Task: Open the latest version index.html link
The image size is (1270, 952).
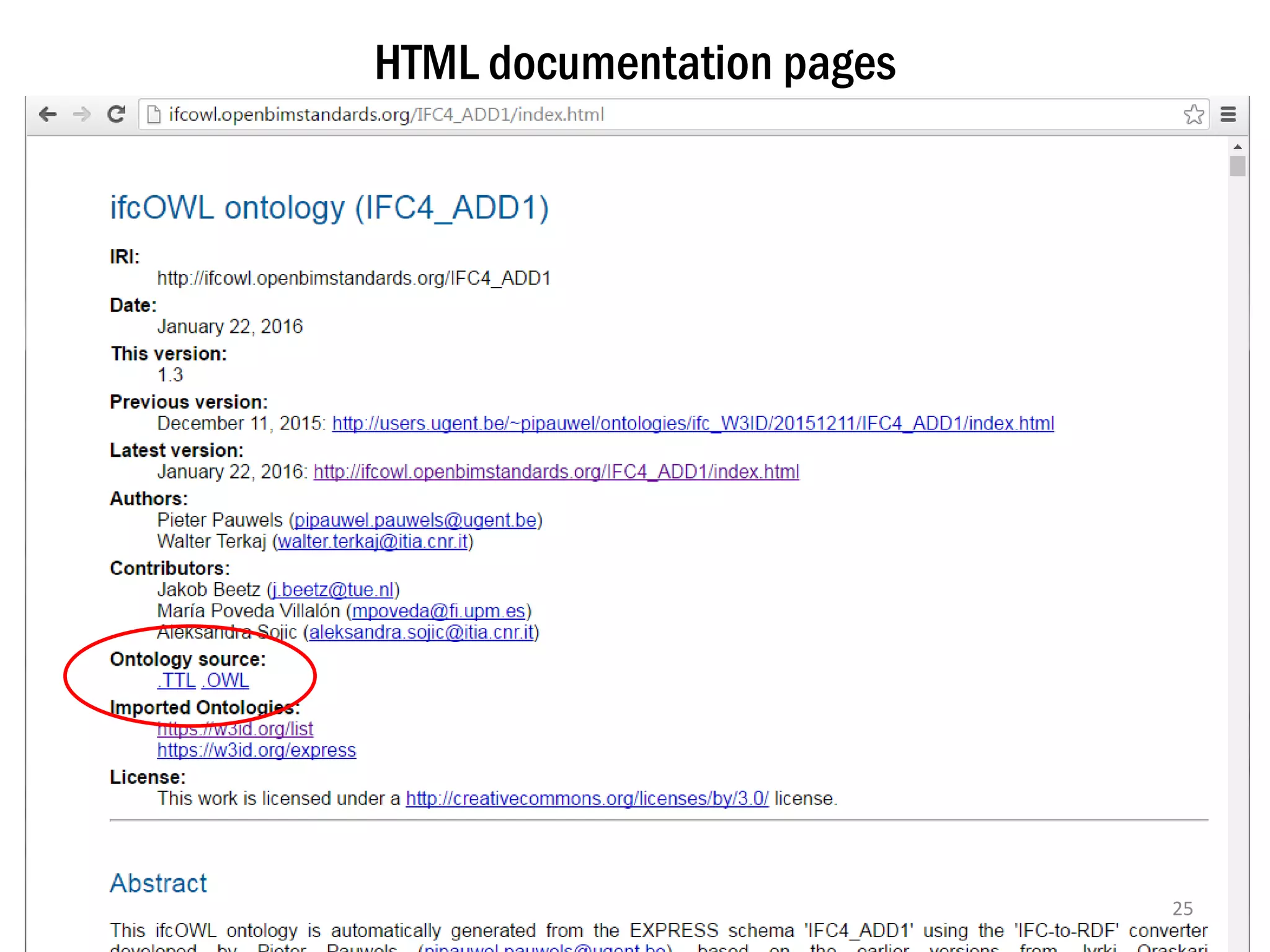Action: click(556, 472)
